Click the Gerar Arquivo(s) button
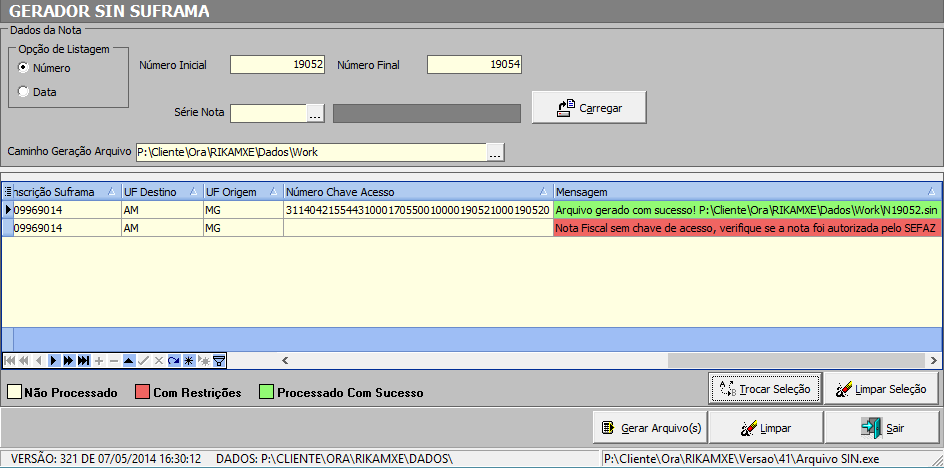944x468 pixels. tap(650, 428)
